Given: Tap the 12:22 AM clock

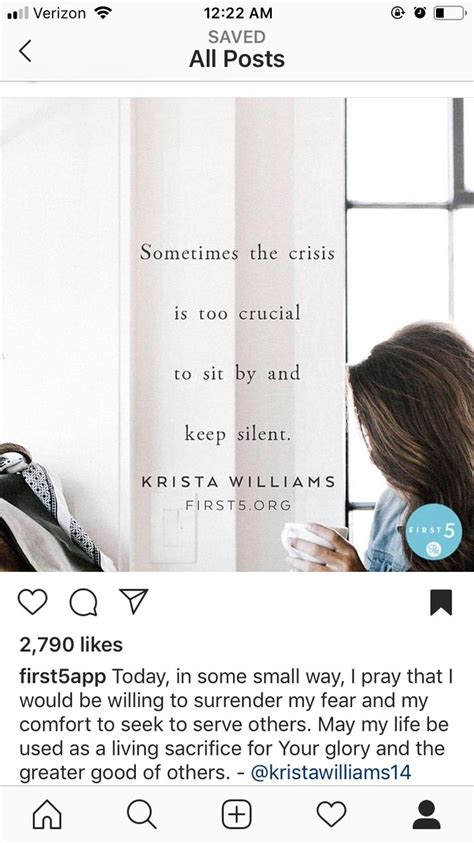Looking at the screenshot, I should coord(238,13).
